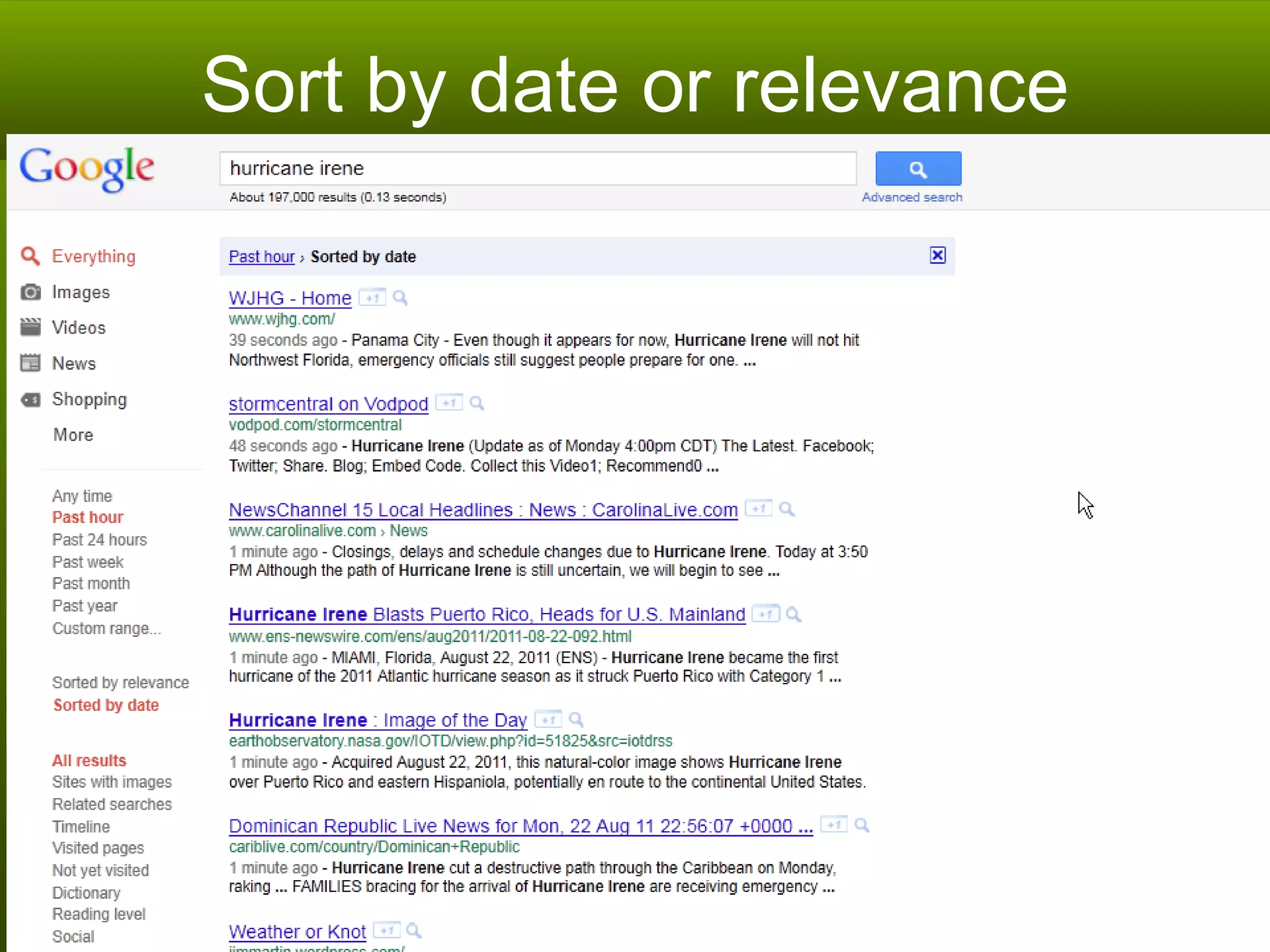Click +1 beside Image of the Day
The image size is (1270, 952).
click(x=548, y=719)
